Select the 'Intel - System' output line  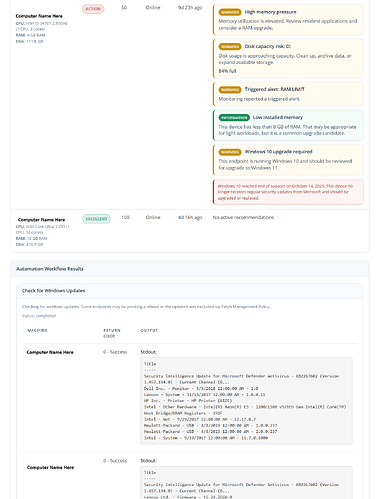206,438
